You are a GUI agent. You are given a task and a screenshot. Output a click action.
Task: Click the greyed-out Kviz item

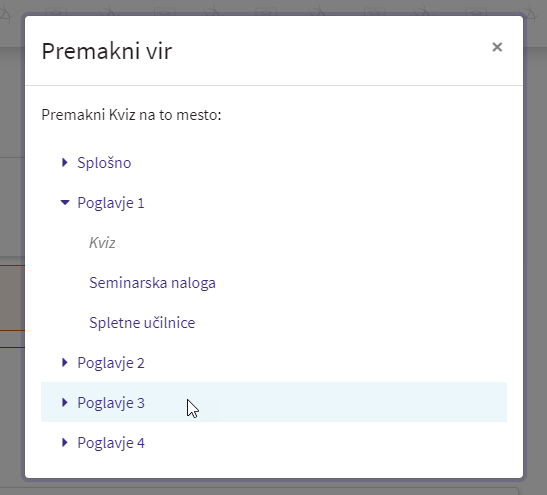(102, 243)
